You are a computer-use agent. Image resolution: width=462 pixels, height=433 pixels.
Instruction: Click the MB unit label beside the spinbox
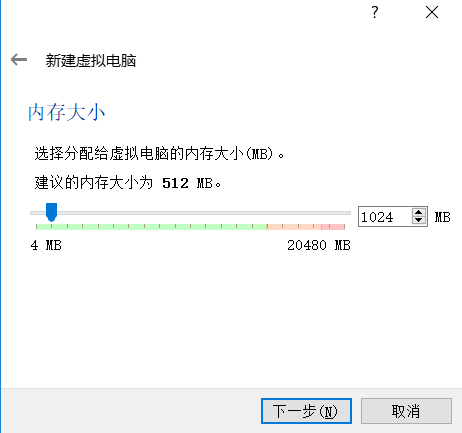pyautogui.click(x=442, y=217)
